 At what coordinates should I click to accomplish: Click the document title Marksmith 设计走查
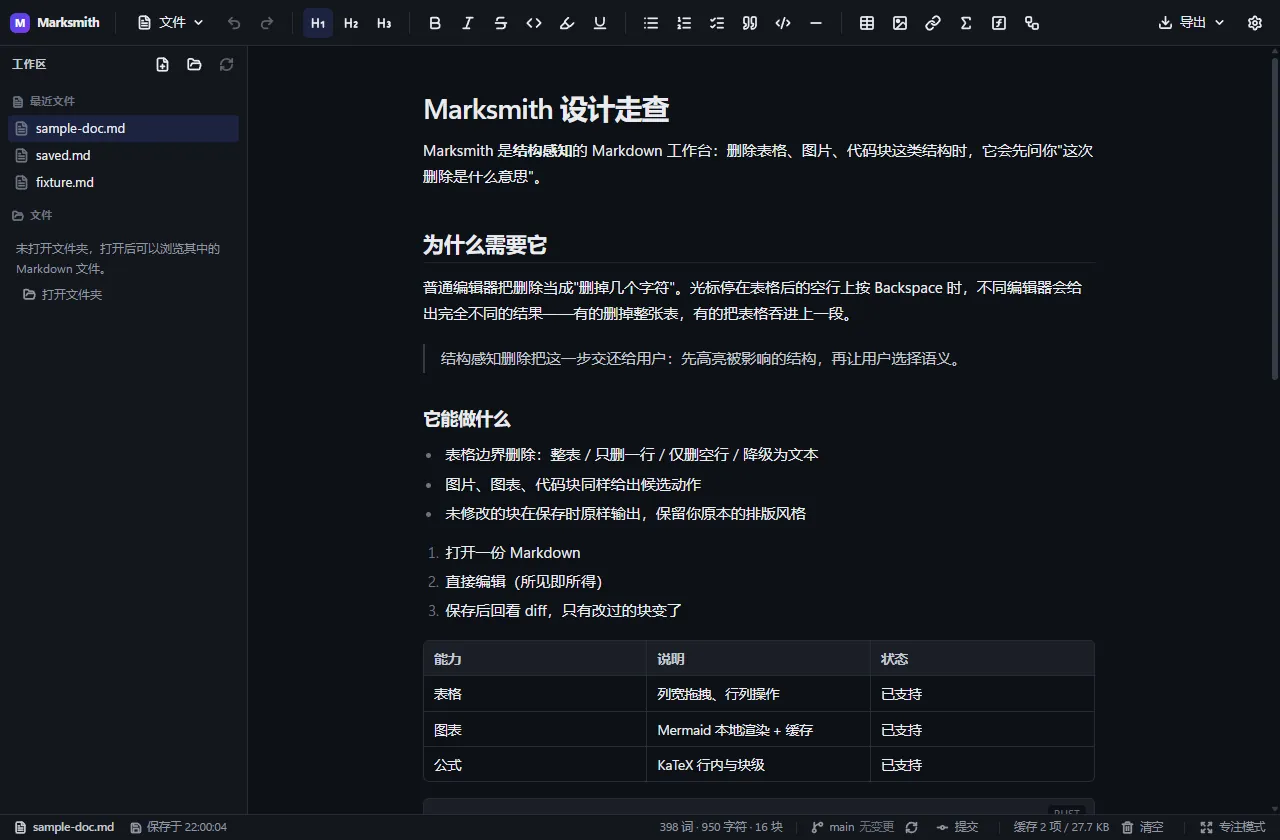(546, 109)
